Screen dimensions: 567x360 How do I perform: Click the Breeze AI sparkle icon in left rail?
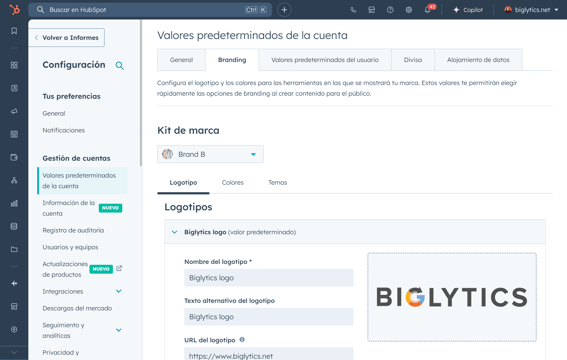pyautogui.click(x=14, y=284)
